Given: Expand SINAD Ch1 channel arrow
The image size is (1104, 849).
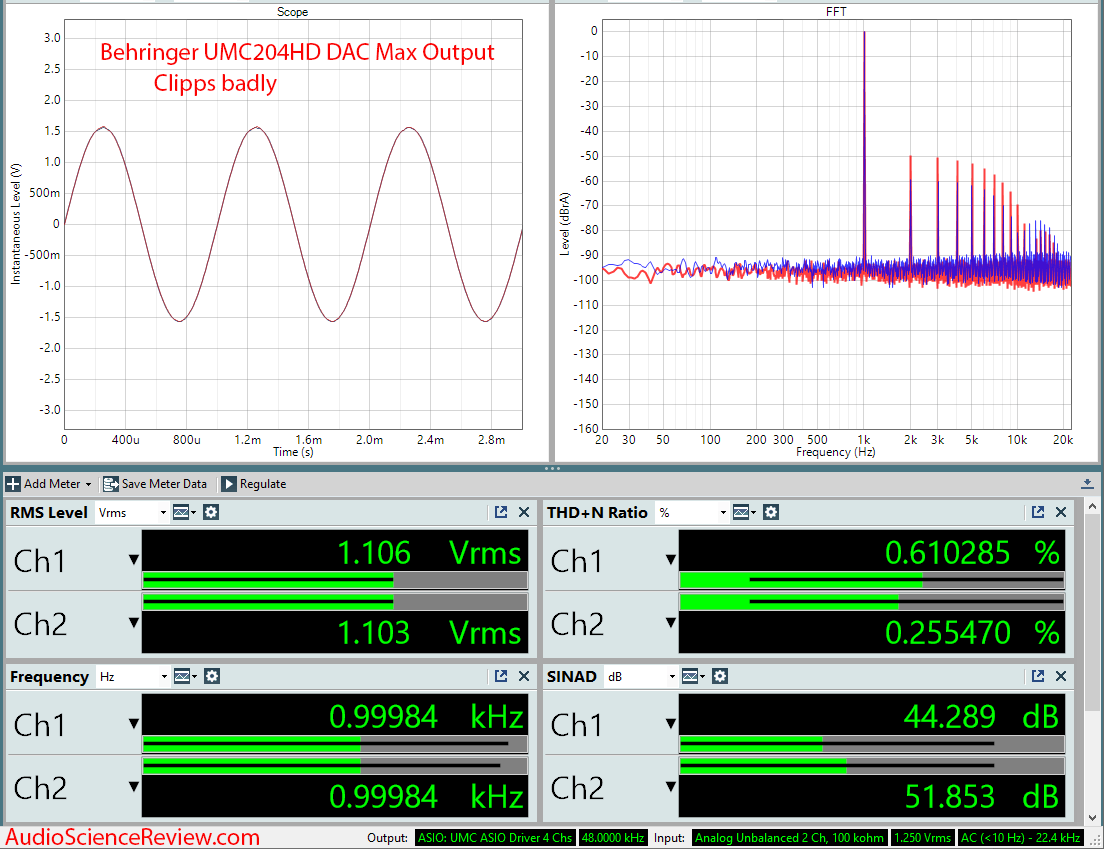Looking at the screenshot, I should tap(671, 724).
